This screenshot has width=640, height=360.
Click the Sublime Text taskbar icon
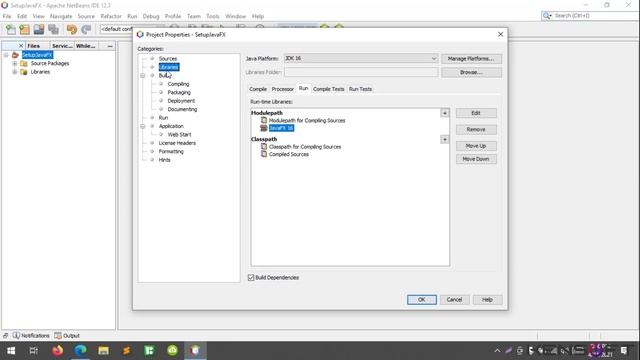click(127, 351)
